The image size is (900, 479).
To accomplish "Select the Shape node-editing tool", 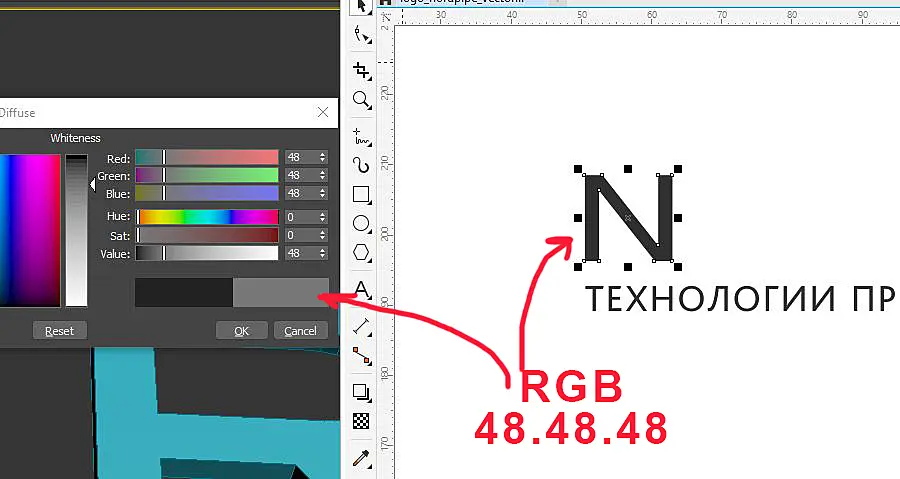I will click(x=361, y=34).
